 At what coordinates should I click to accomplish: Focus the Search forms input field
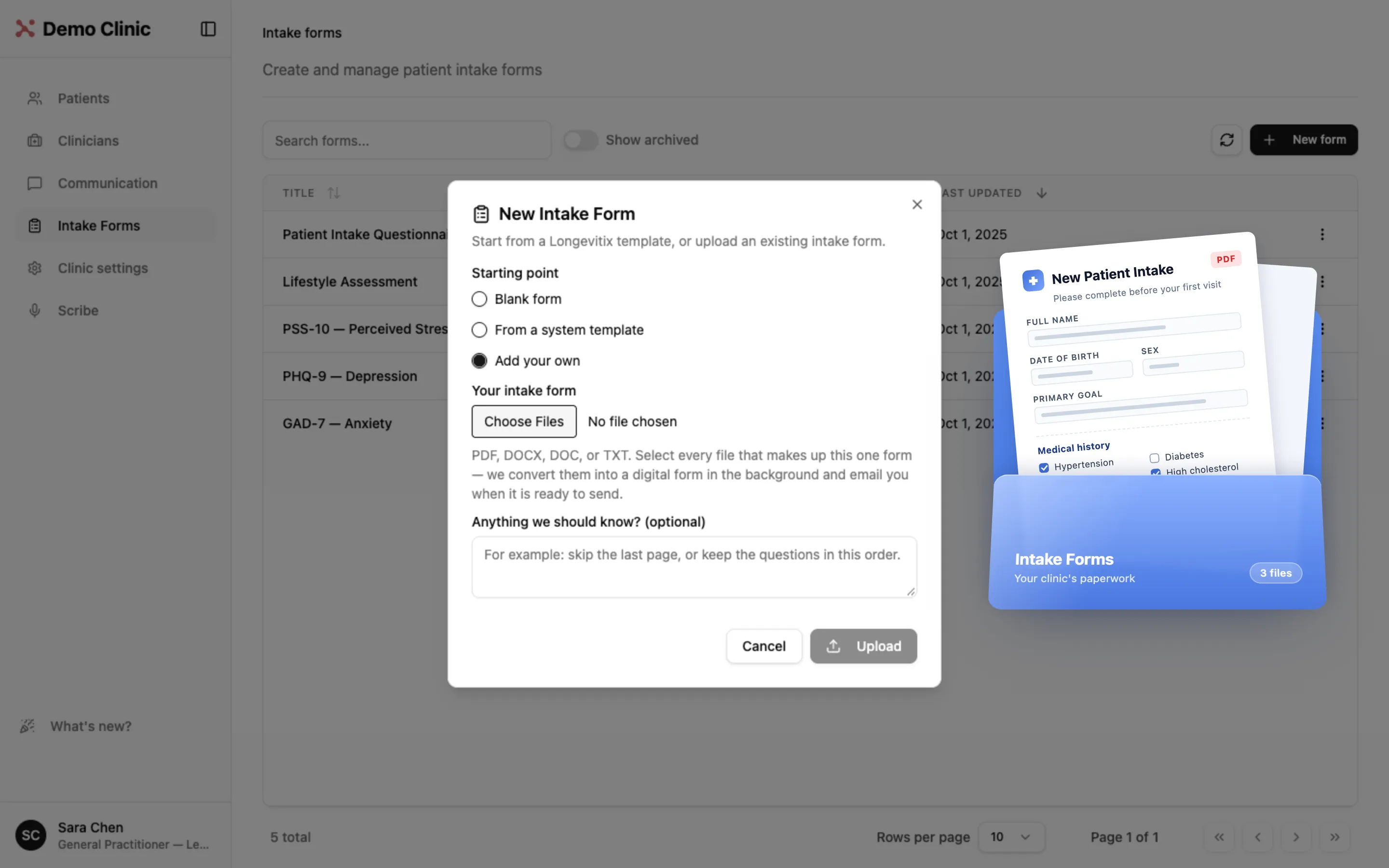tap(407, 140)
